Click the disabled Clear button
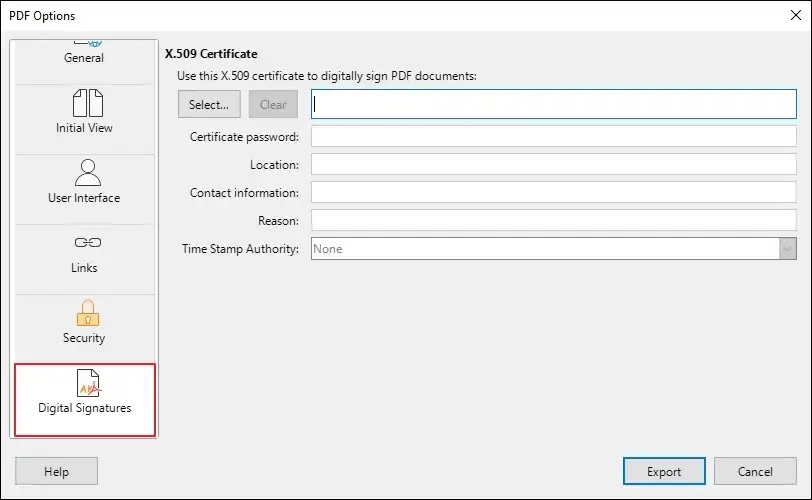 pyautogui.click(x=273, y=104)
